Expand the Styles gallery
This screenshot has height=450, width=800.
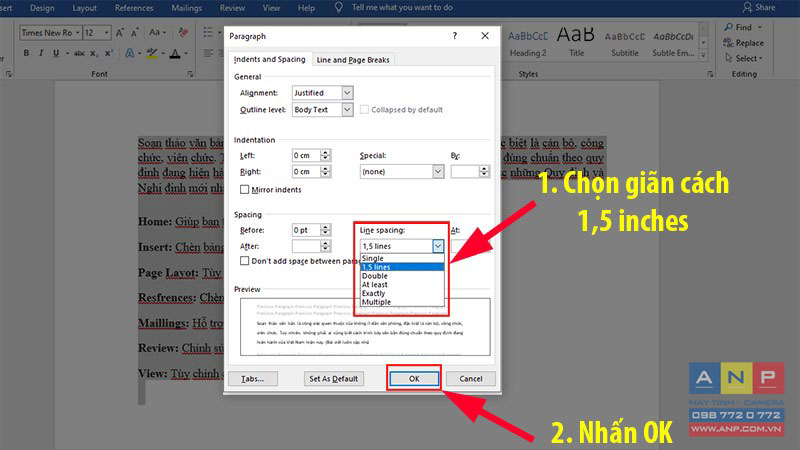pos(704,56)
